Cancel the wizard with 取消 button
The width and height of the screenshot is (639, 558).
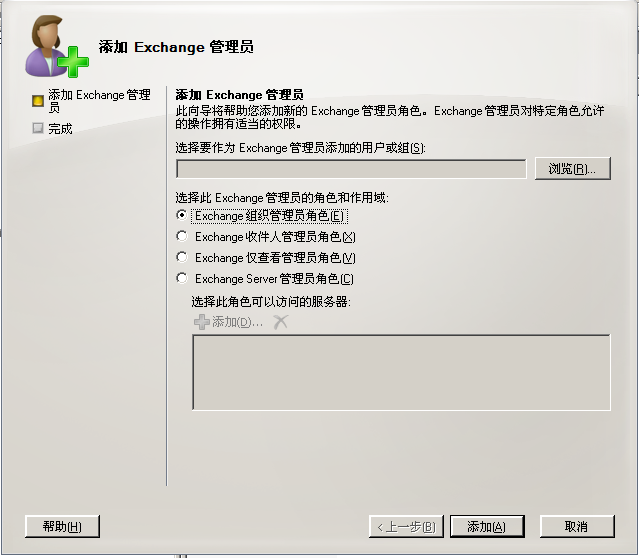[x=577, y=526]
